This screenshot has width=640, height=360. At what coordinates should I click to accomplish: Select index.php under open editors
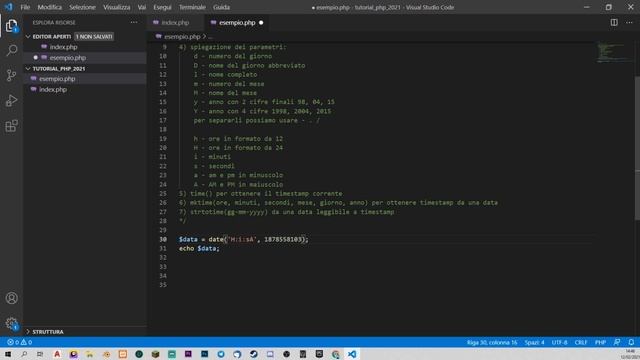pos(63,47)
